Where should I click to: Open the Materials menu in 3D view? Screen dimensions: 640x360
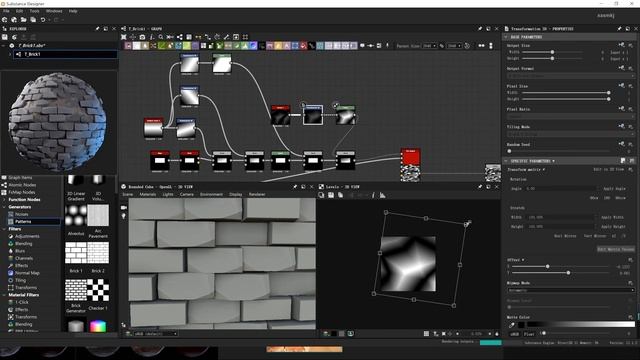coord(148,194)
